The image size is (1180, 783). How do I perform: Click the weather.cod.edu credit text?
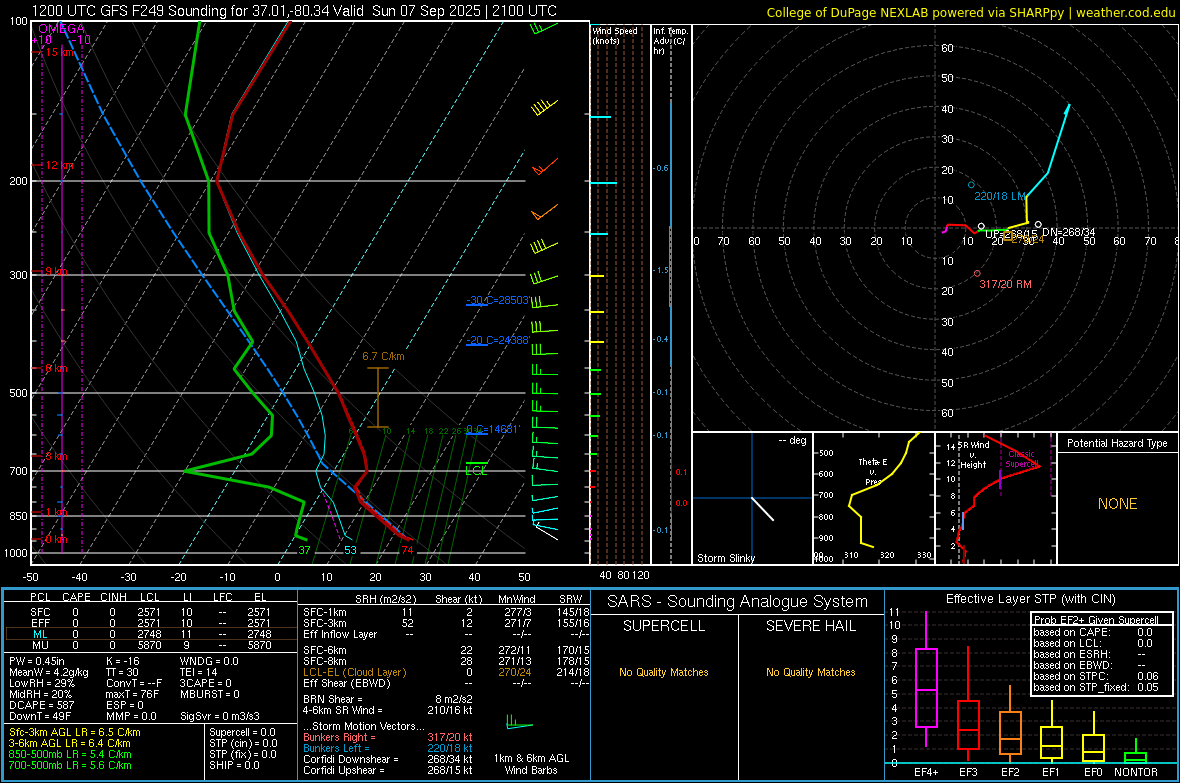[1125, 12]
